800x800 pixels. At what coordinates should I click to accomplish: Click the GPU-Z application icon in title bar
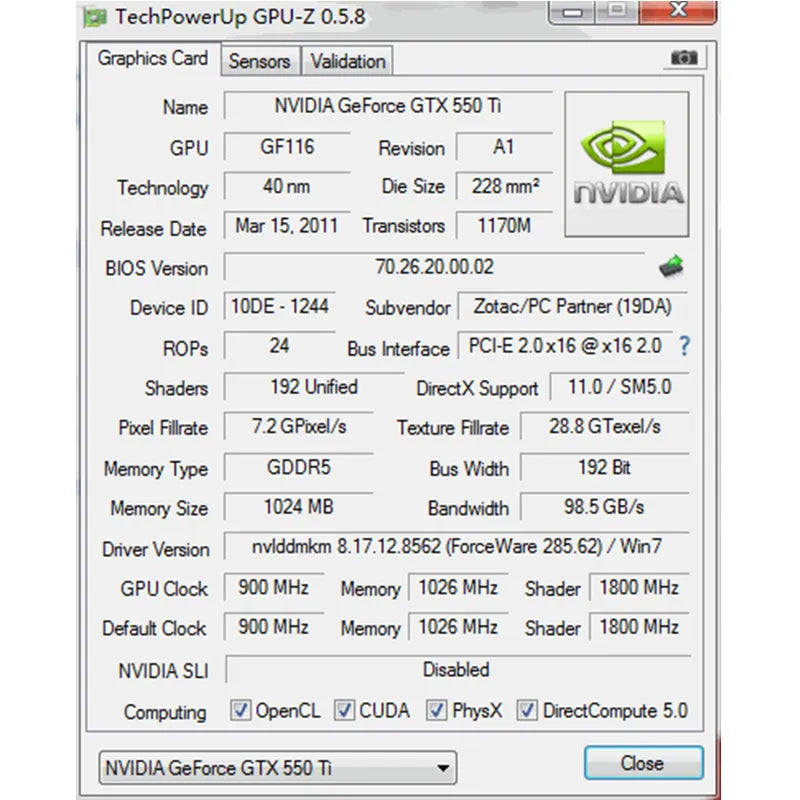[95, 16]
